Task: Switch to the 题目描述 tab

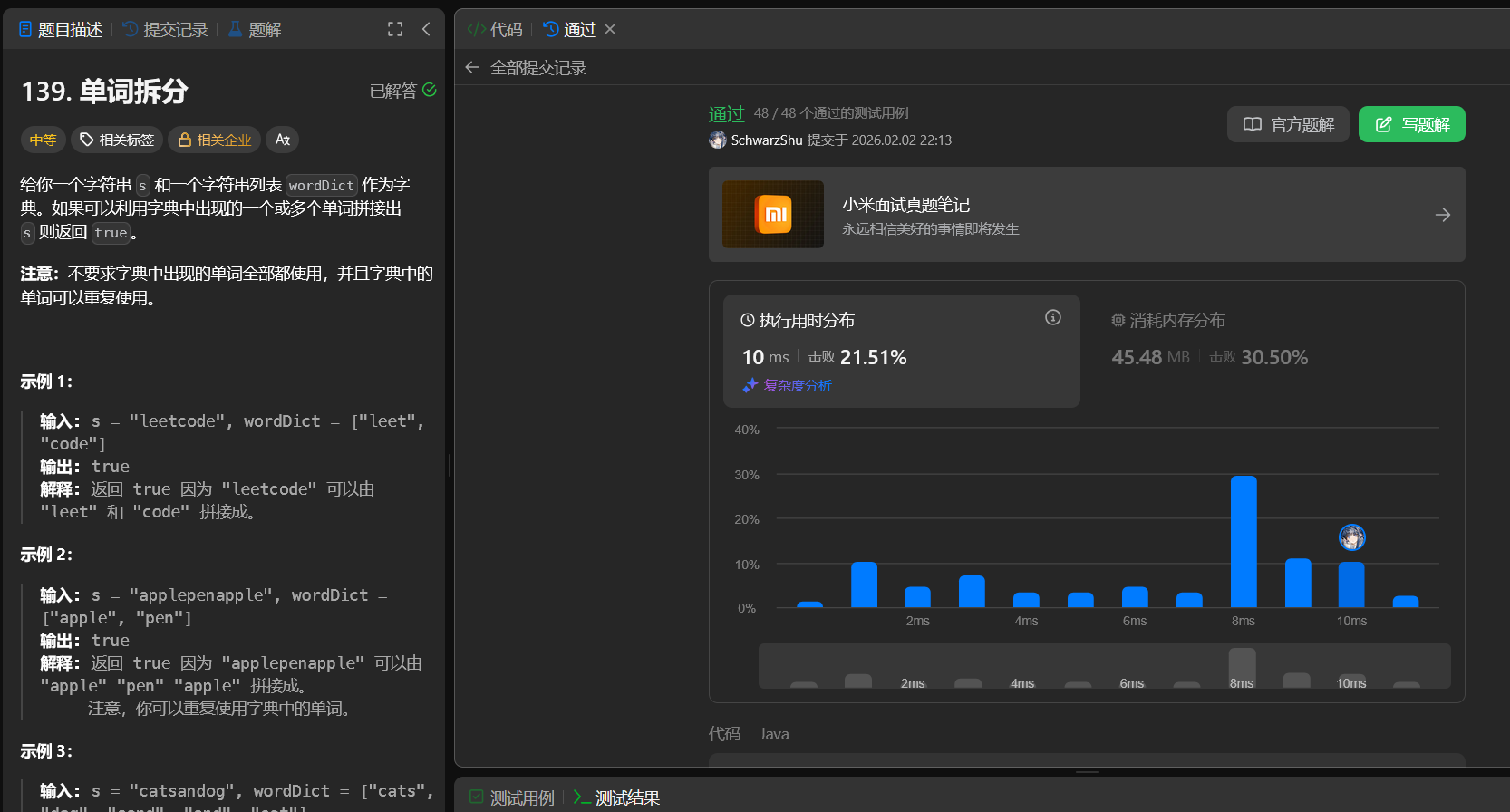Action: (61, 30)
